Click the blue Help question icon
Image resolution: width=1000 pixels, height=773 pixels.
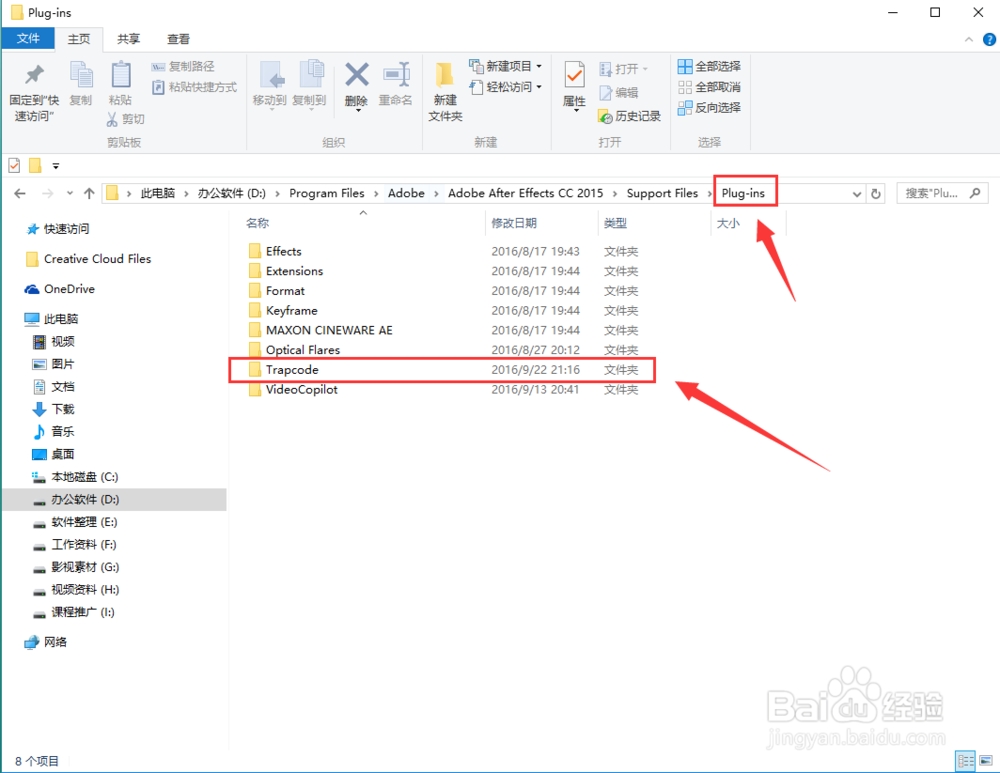point(989,40)
